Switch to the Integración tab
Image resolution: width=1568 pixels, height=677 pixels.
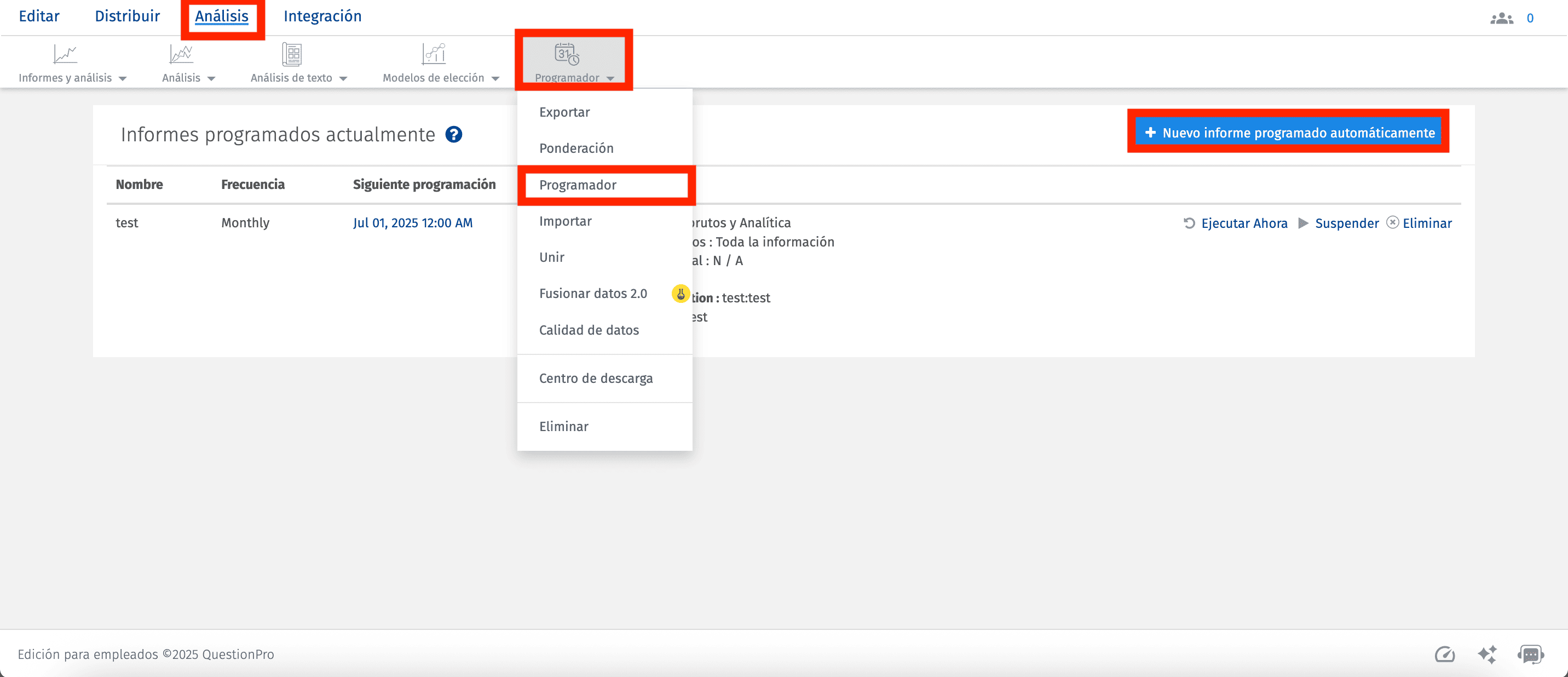tap(322, 16)
